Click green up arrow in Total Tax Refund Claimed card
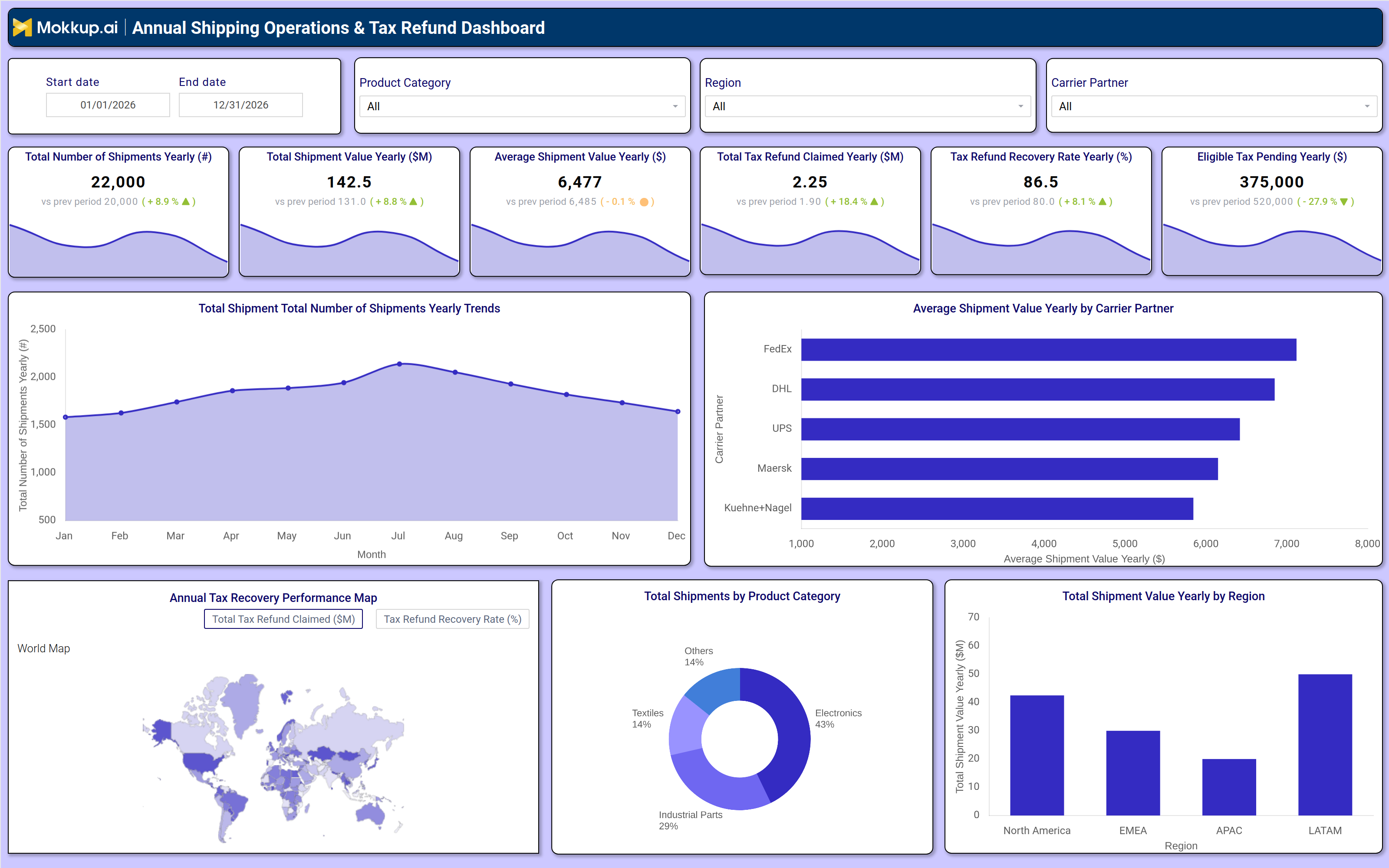 coord(874,201)
